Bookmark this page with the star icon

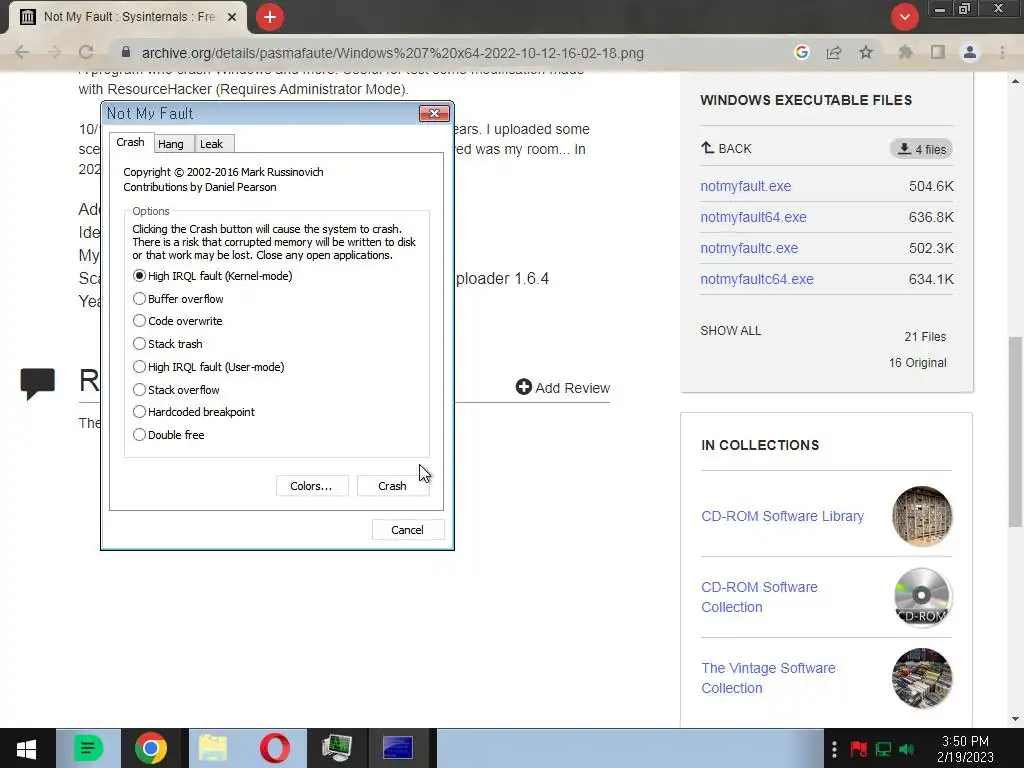(x=866, y=52)
